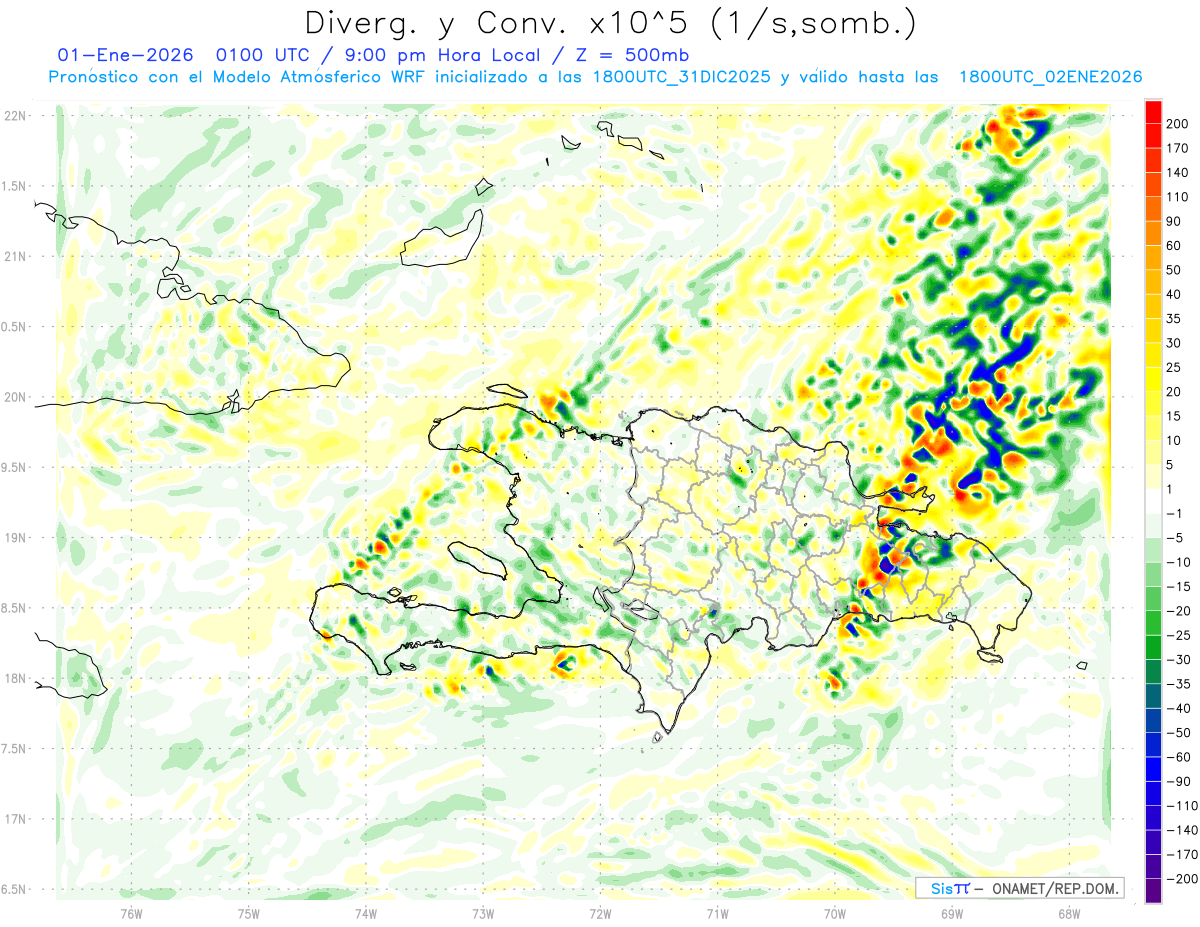
Task: Click the 'Z = 500mb' level label
Action: click(631, 55)
